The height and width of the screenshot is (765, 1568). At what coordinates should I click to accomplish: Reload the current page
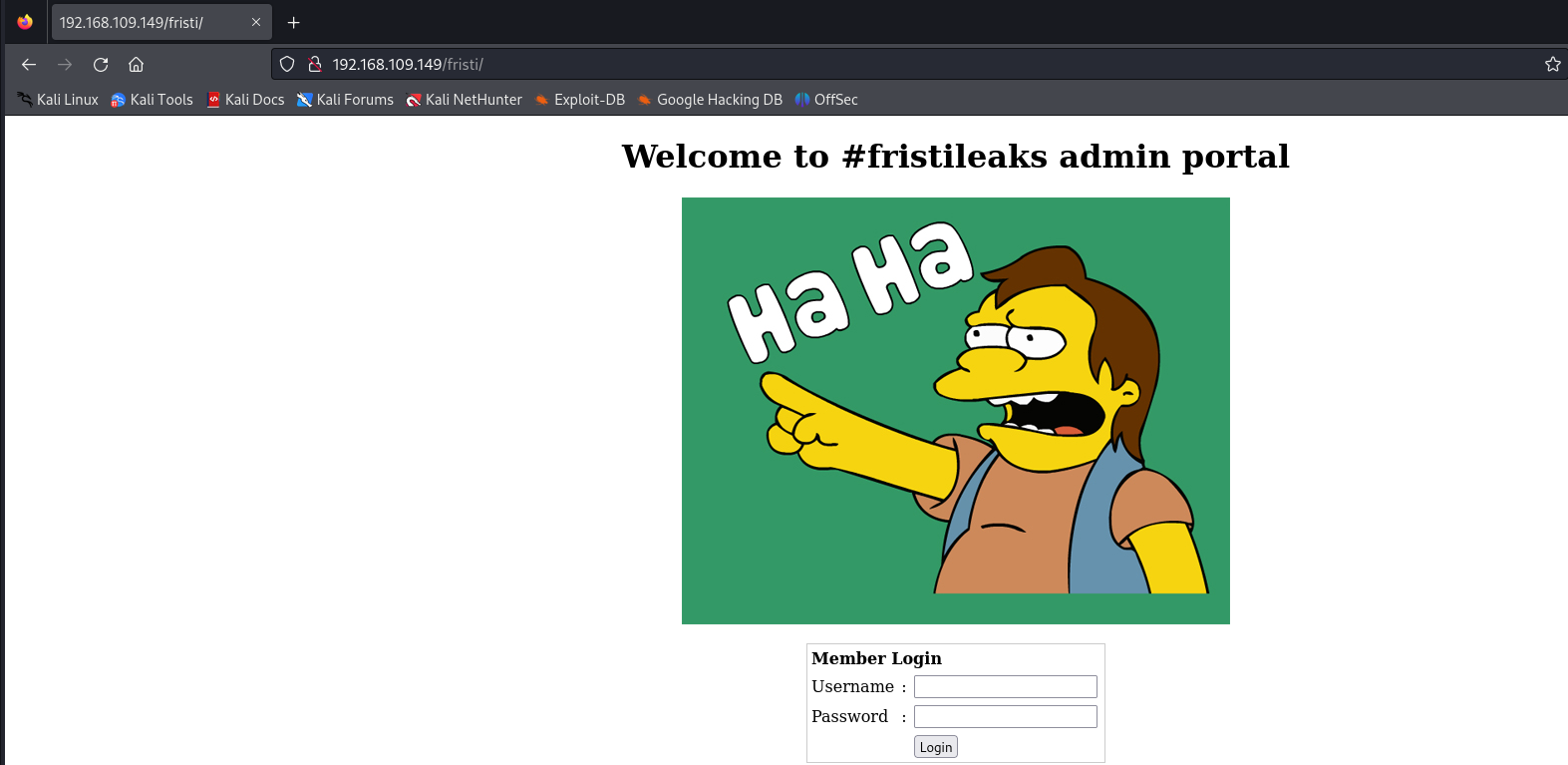[x=101, y=64]
